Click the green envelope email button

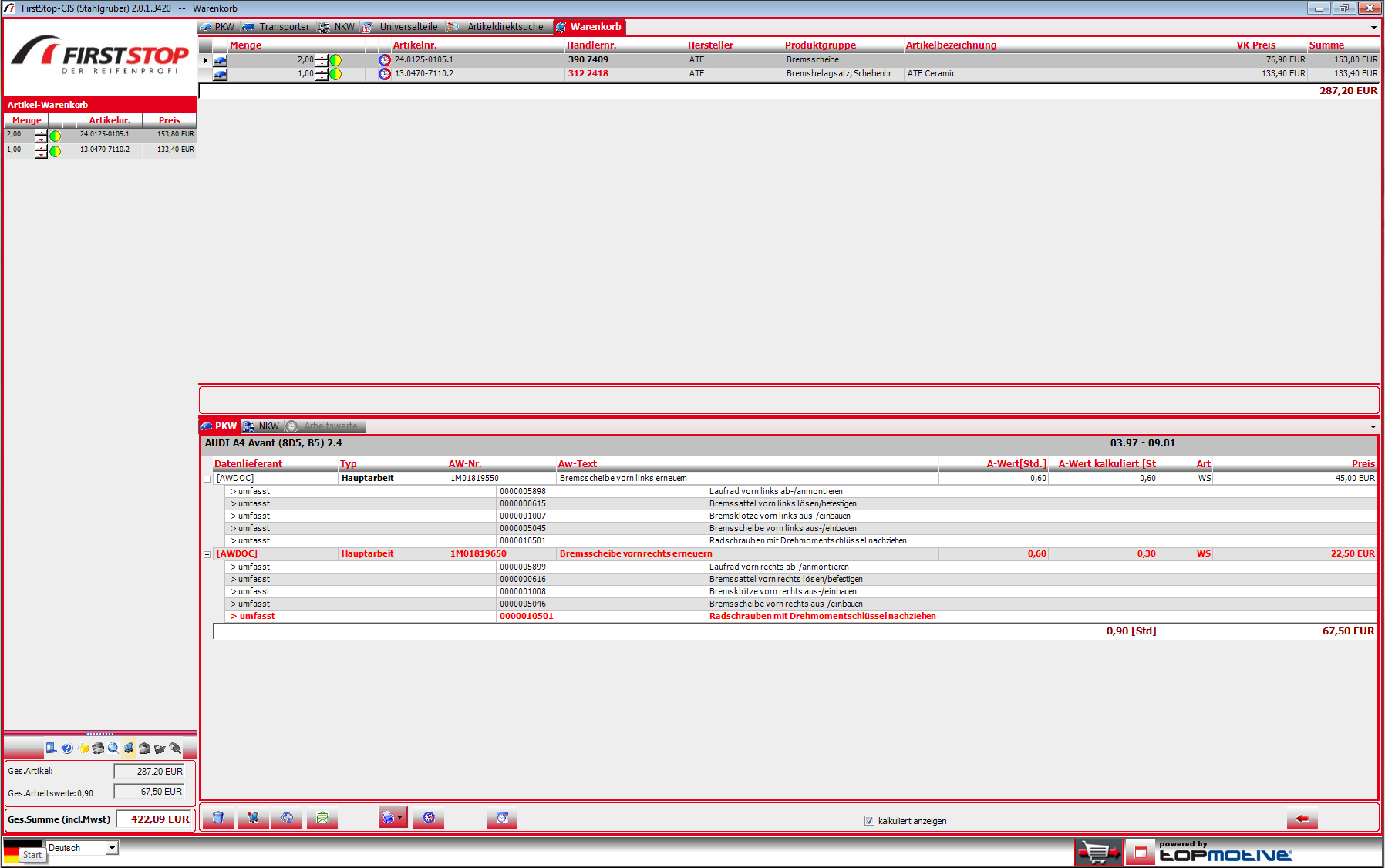[x=322, y=818]
